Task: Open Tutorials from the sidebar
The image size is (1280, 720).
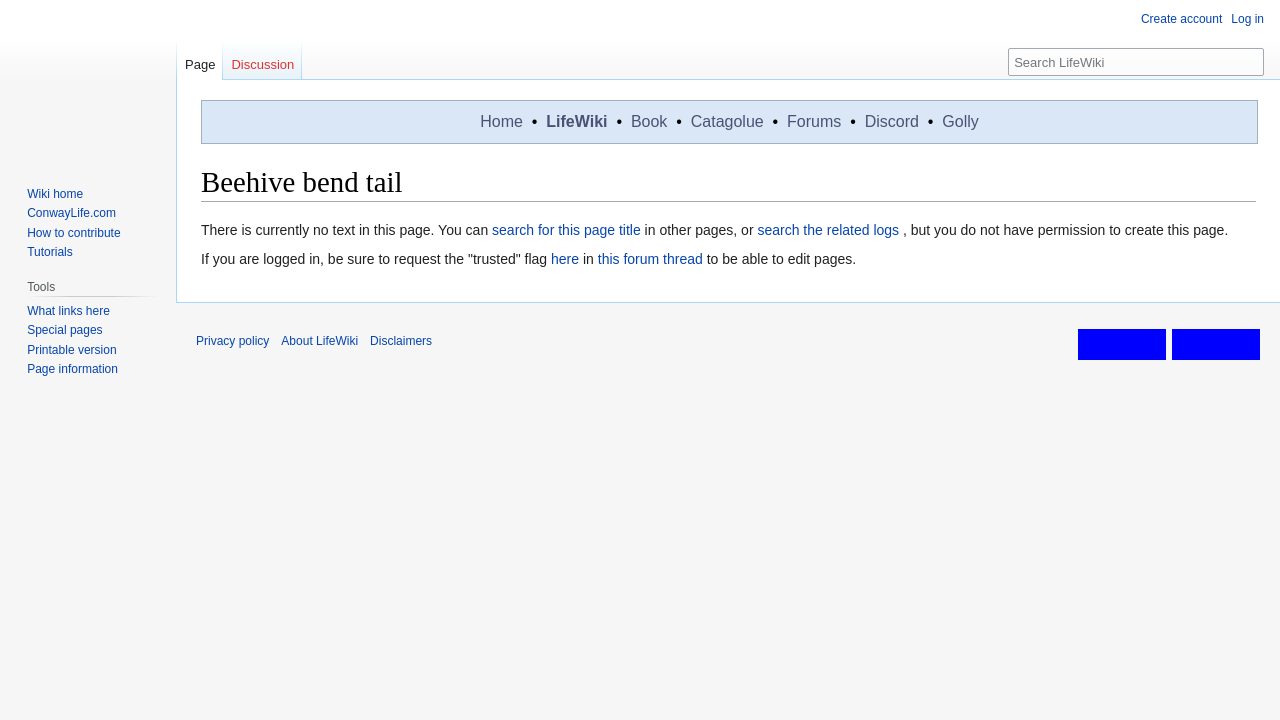Action: tap(50, 252)
